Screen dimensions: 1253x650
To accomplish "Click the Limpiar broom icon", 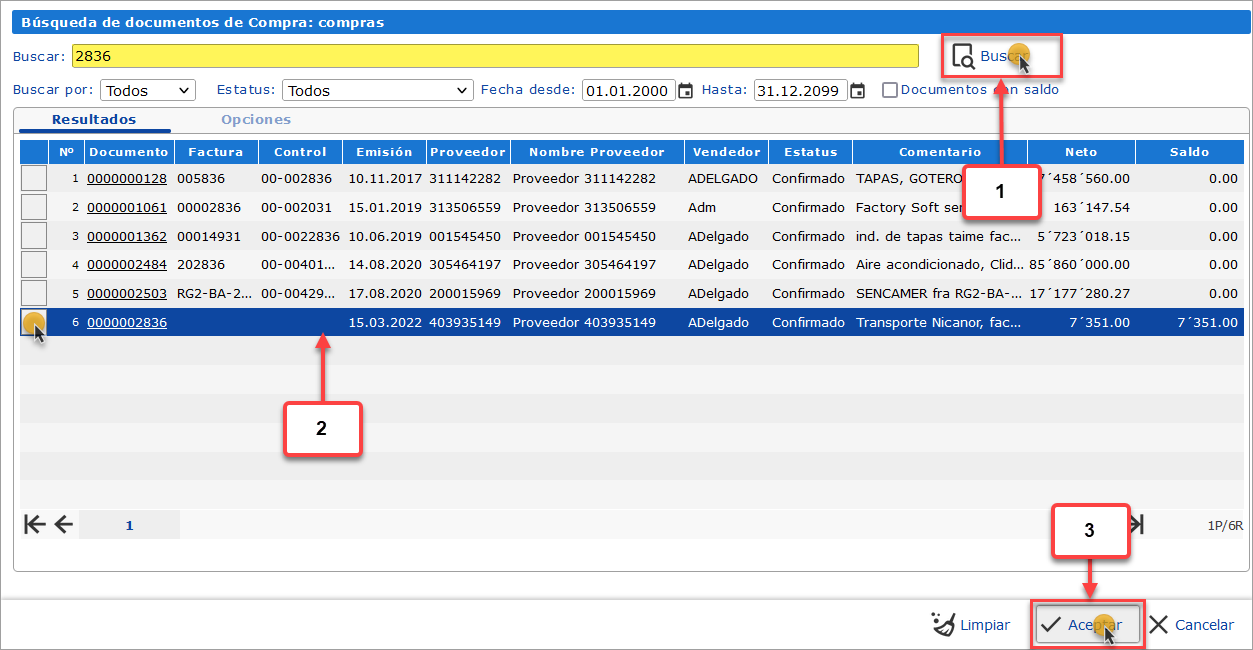I will pos(942,625).
